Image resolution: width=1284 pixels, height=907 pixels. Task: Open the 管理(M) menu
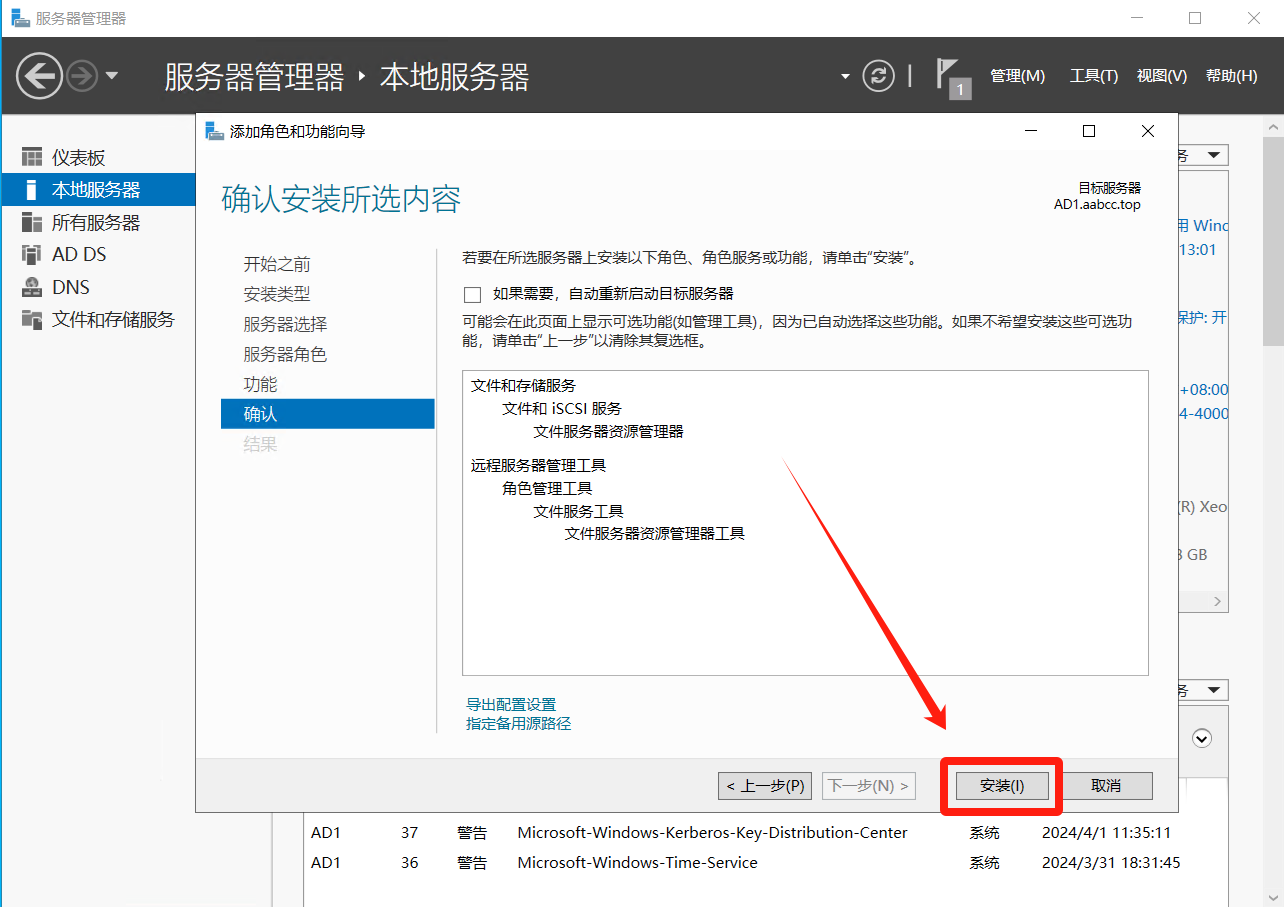tap(1017, 76)
